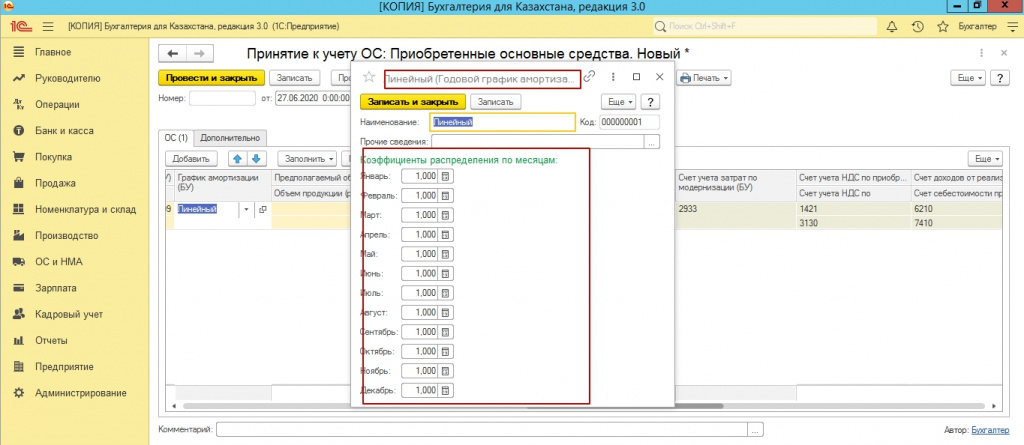
Task: Expand dialog Еще dropdown
Action: pos(618,102)
